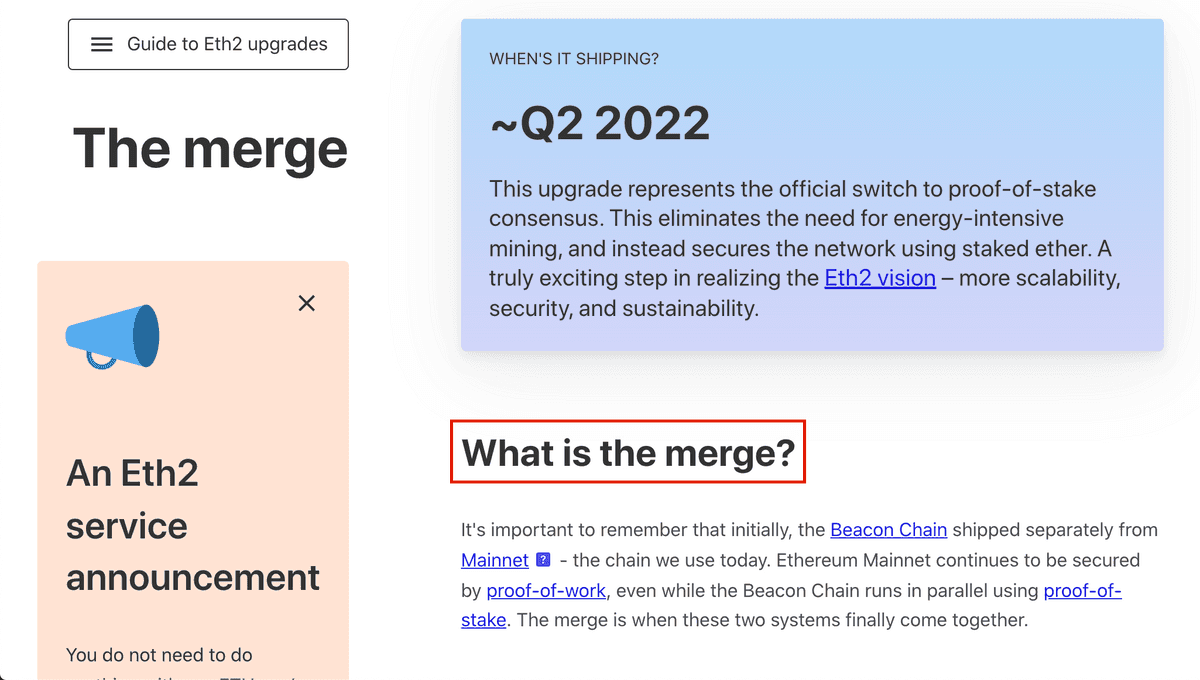Click the An Eth2 service announcement heading
Viewport: 1200px width, 680px height.
192,525
